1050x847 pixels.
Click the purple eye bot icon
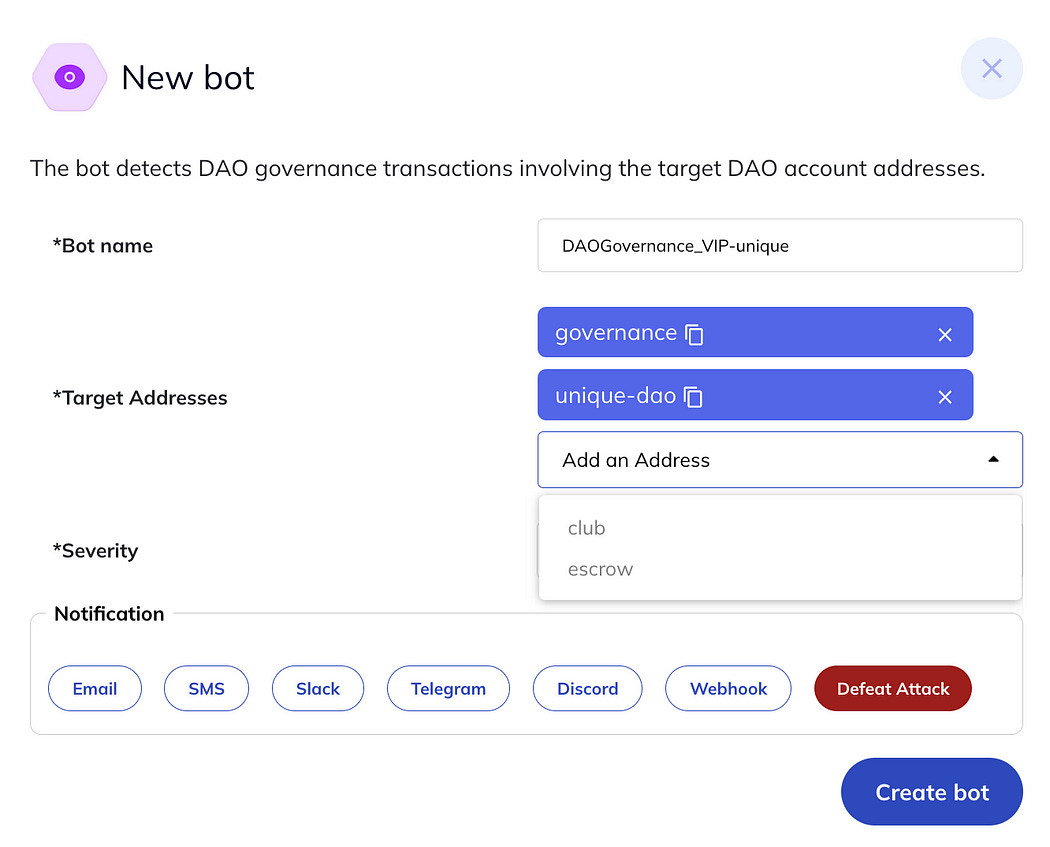70,77
